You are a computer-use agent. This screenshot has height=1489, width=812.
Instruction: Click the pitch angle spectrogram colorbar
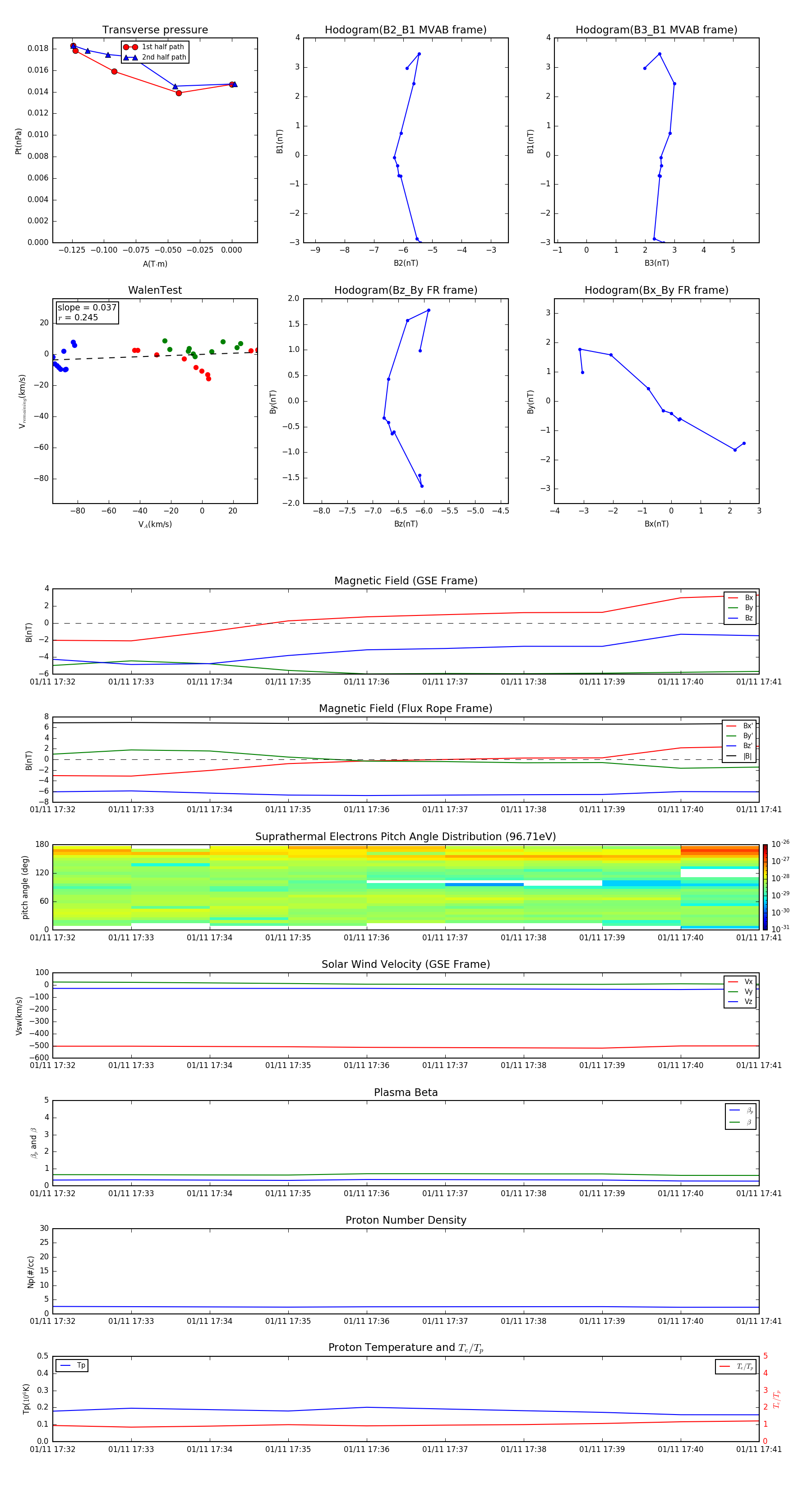pyautogui.click(x=765, y=887)
